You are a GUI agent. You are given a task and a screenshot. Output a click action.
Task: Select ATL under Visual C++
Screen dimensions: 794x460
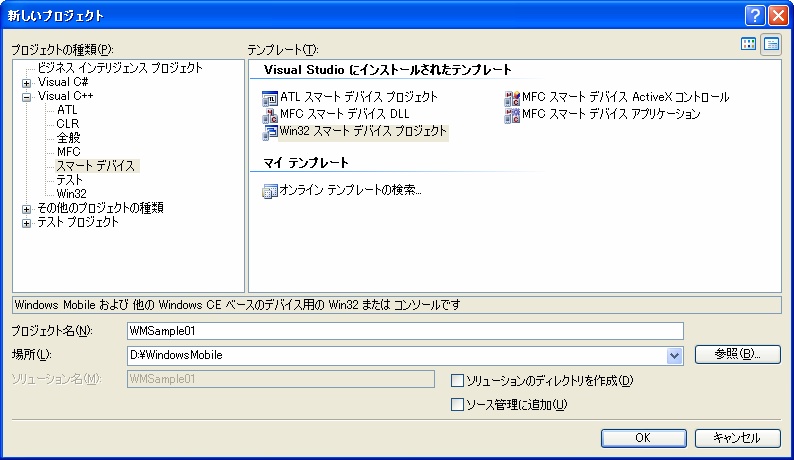pos(67,110)
